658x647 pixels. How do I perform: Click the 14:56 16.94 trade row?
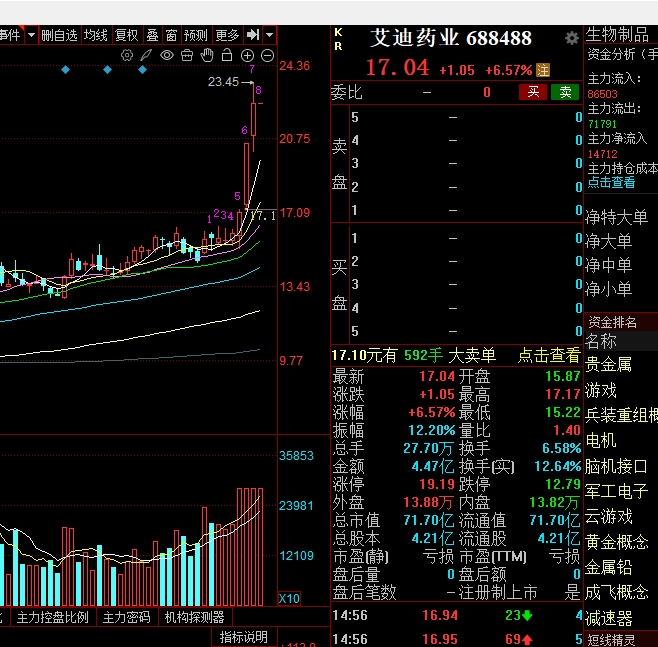click(x=457, y=616)
